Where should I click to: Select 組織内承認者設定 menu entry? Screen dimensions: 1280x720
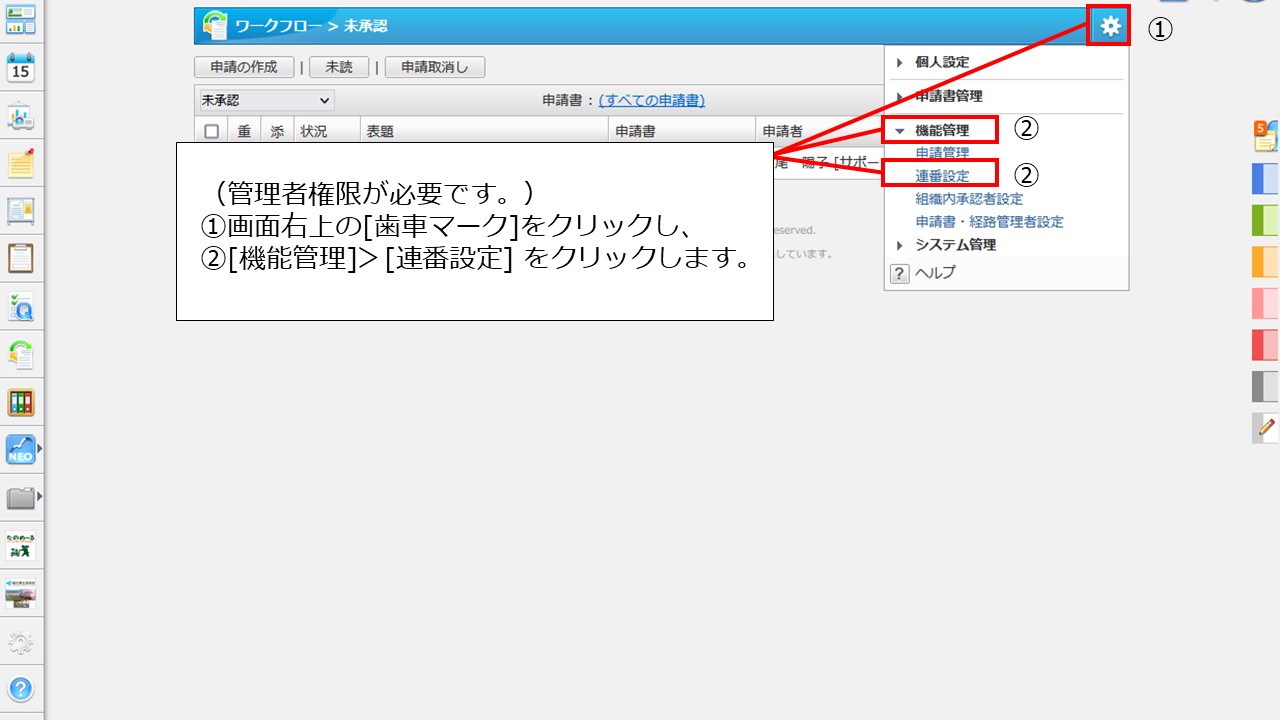tap(968, 199)
